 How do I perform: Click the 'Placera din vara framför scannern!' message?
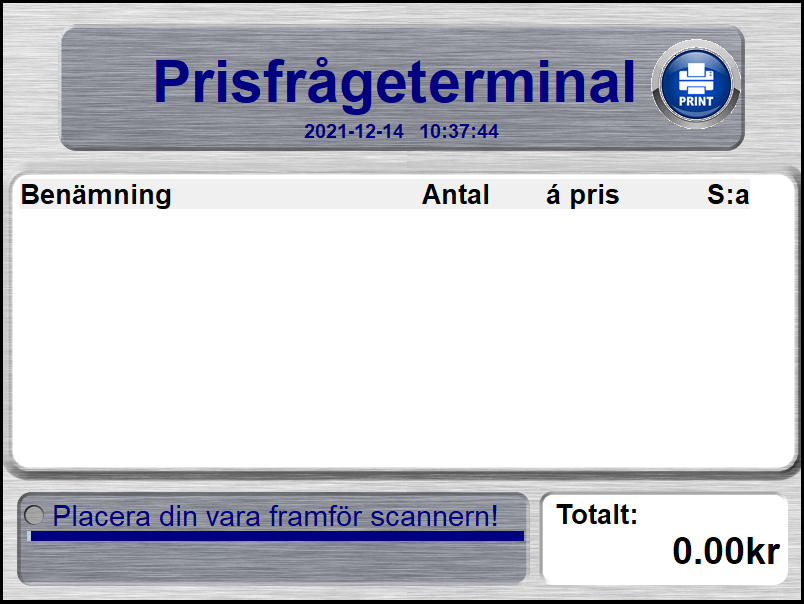(x=275, y=516)
